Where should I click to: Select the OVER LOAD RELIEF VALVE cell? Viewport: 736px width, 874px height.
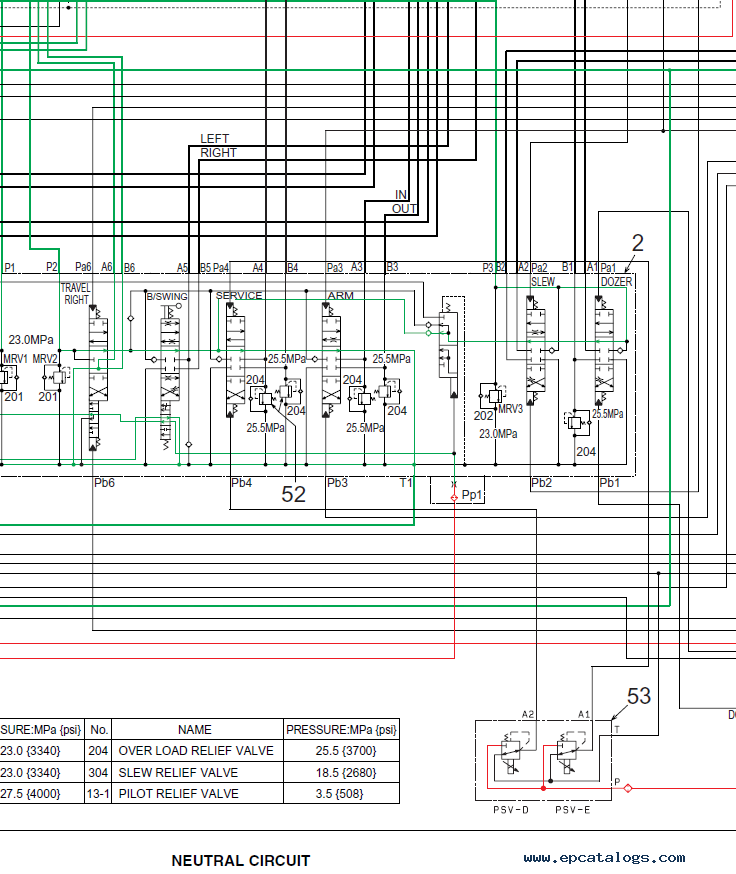196,751
